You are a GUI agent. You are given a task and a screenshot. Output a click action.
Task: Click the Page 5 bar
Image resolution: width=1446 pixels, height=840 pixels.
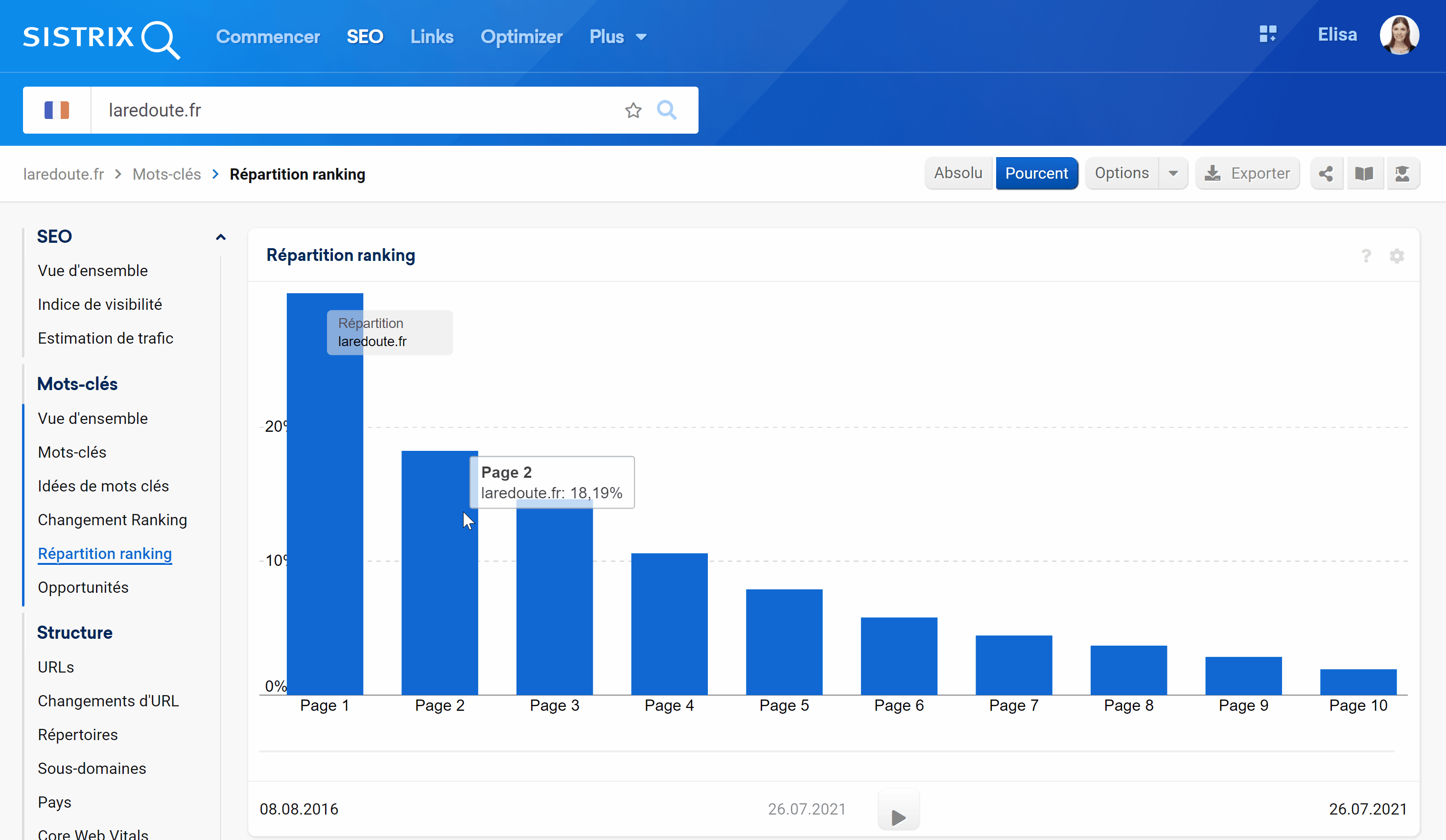click(x=784, y=642)
